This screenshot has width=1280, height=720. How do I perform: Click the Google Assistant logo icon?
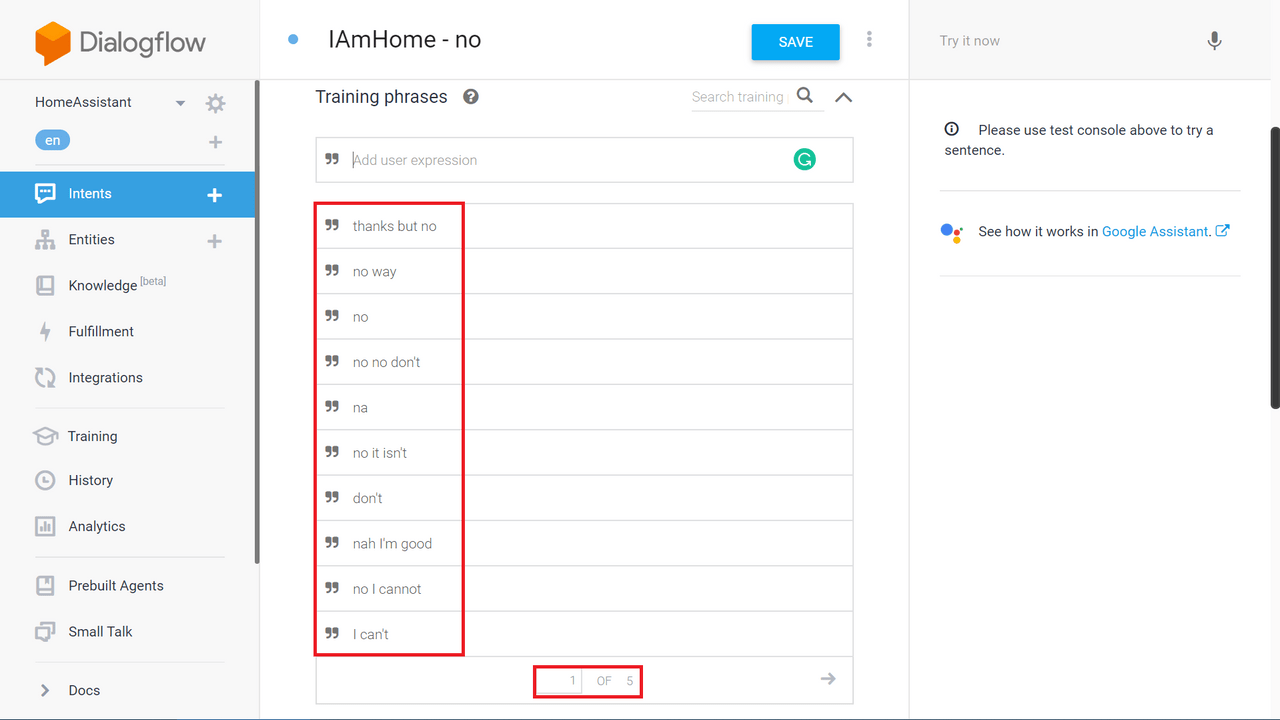[x=951, y=232]
